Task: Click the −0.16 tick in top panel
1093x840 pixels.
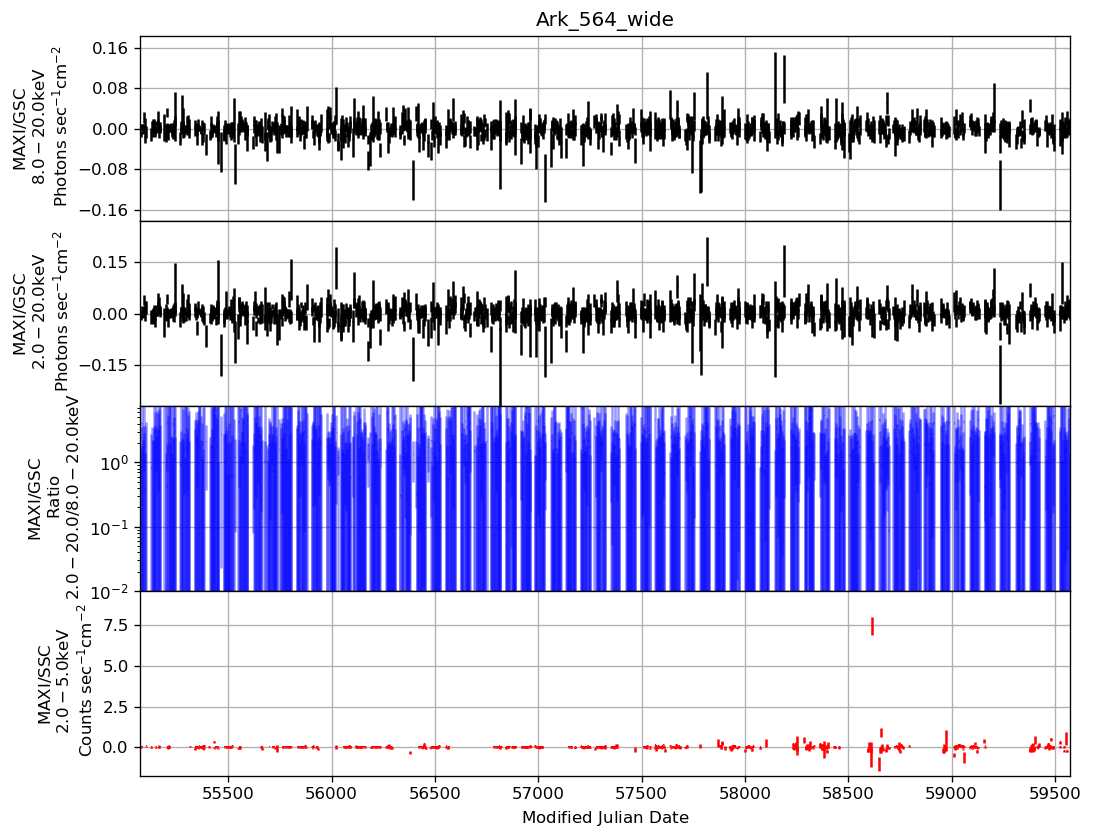Action: [x=102, y=210]
